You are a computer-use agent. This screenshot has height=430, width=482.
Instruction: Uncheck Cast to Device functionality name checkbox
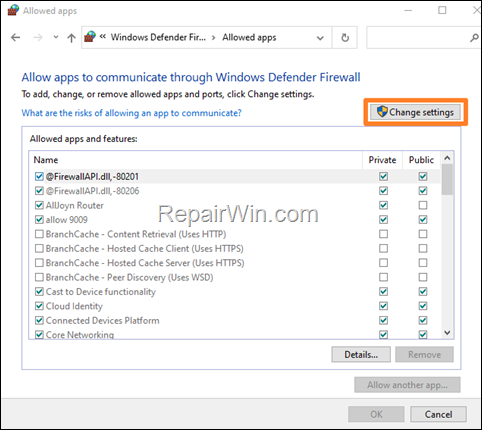coord(39,292)
